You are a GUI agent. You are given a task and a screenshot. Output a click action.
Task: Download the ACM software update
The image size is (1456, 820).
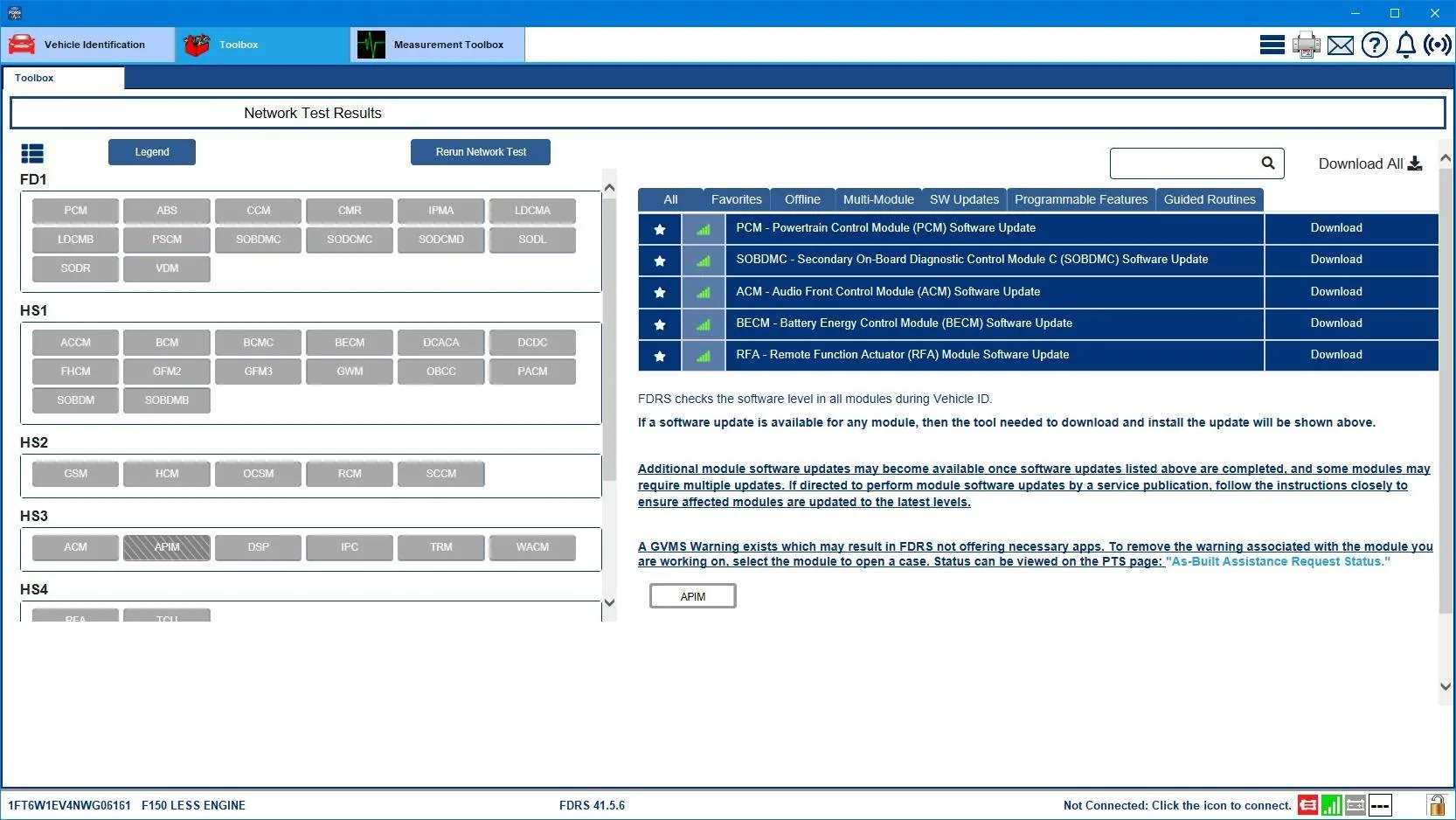click(1335, 291)
